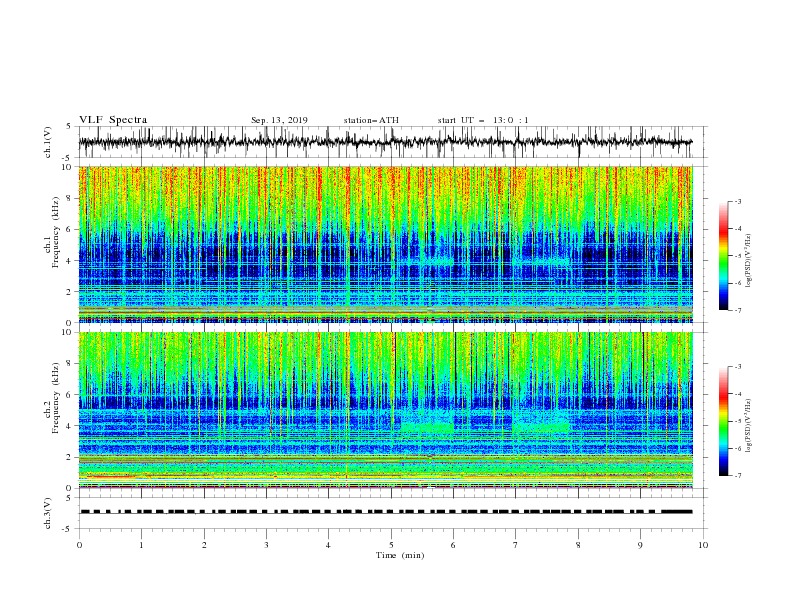Click the date 'Sep. 13, 2019'
The width and height of the screenshot is (792, 612).
279,120
